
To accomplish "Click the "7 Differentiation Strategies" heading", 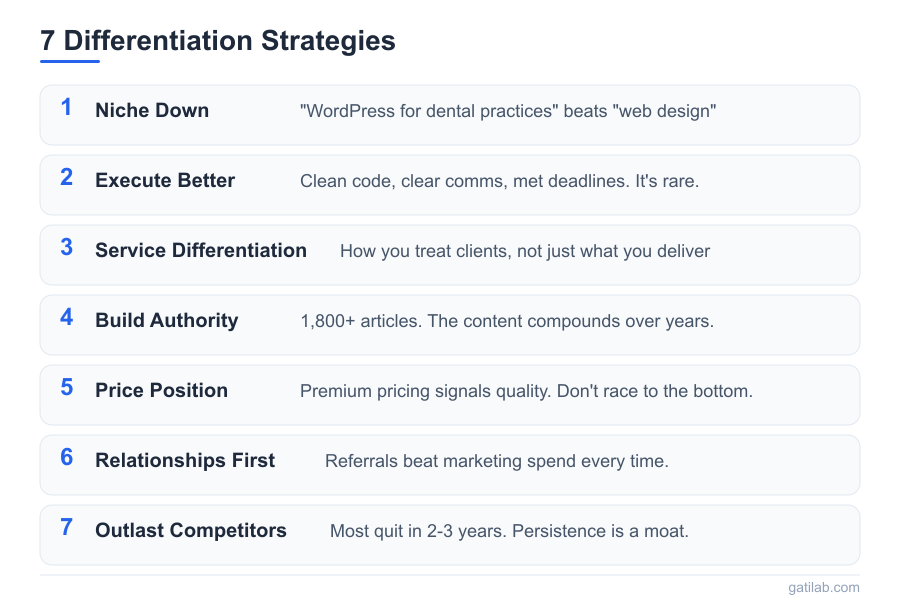I will click(x=218, y=41).
